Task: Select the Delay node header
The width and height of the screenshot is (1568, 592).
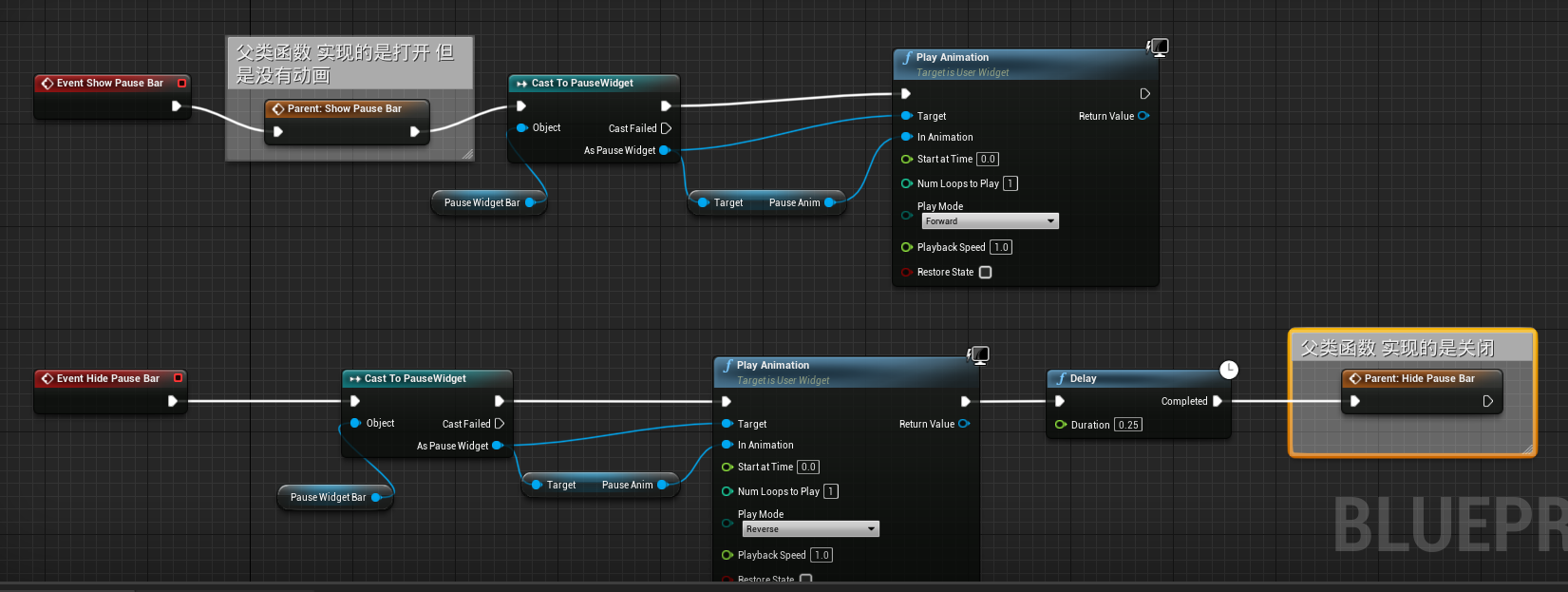Action: 1137,378
